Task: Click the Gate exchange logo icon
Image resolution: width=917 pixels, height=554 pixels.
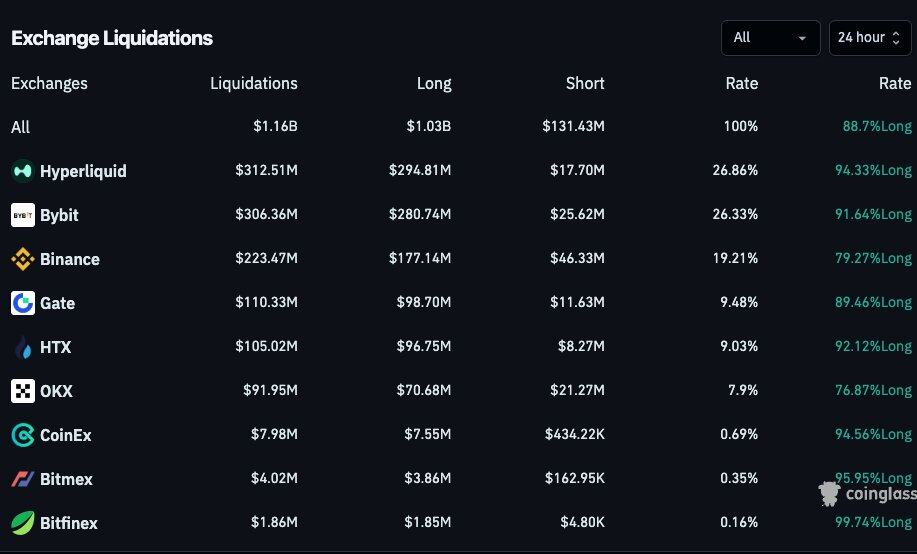Action: [22, 303]
